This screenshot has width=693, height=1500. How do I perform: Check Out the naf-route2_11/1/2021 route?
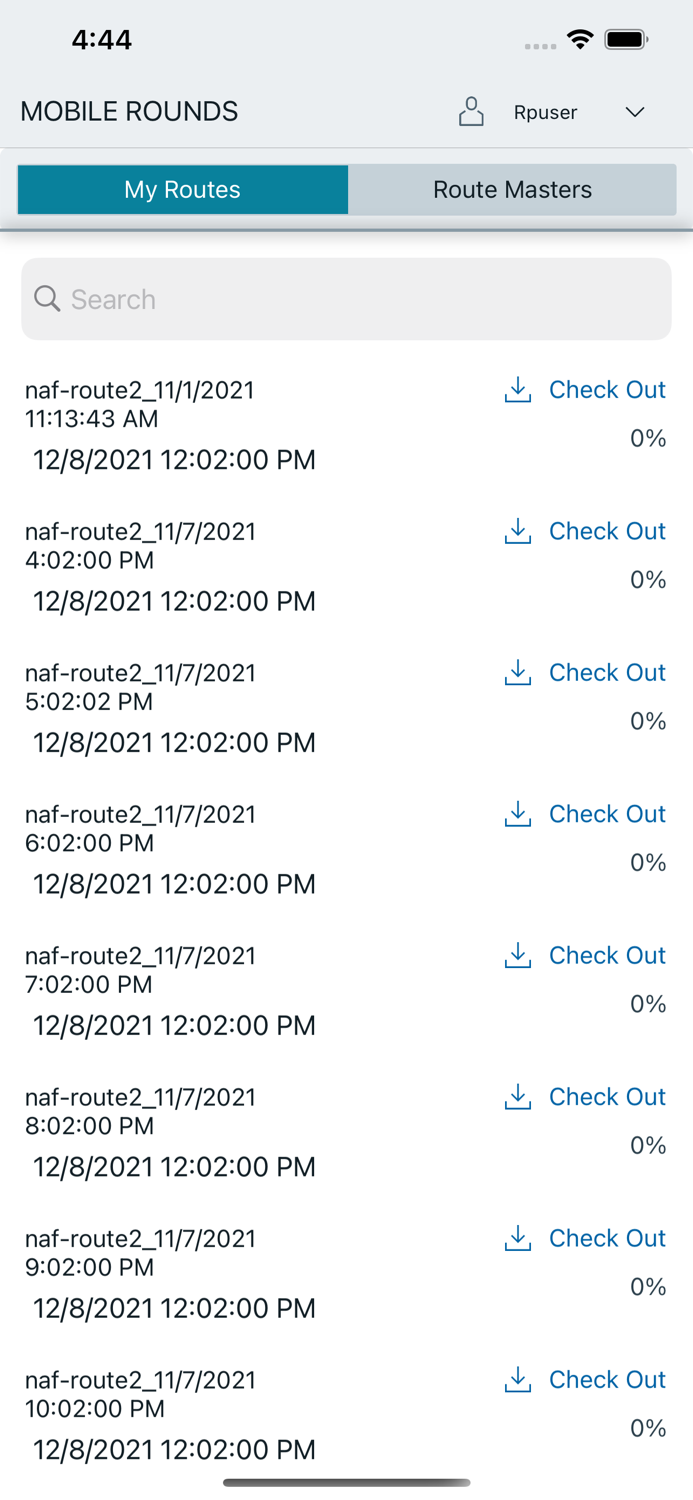click(x=607, y=390)
